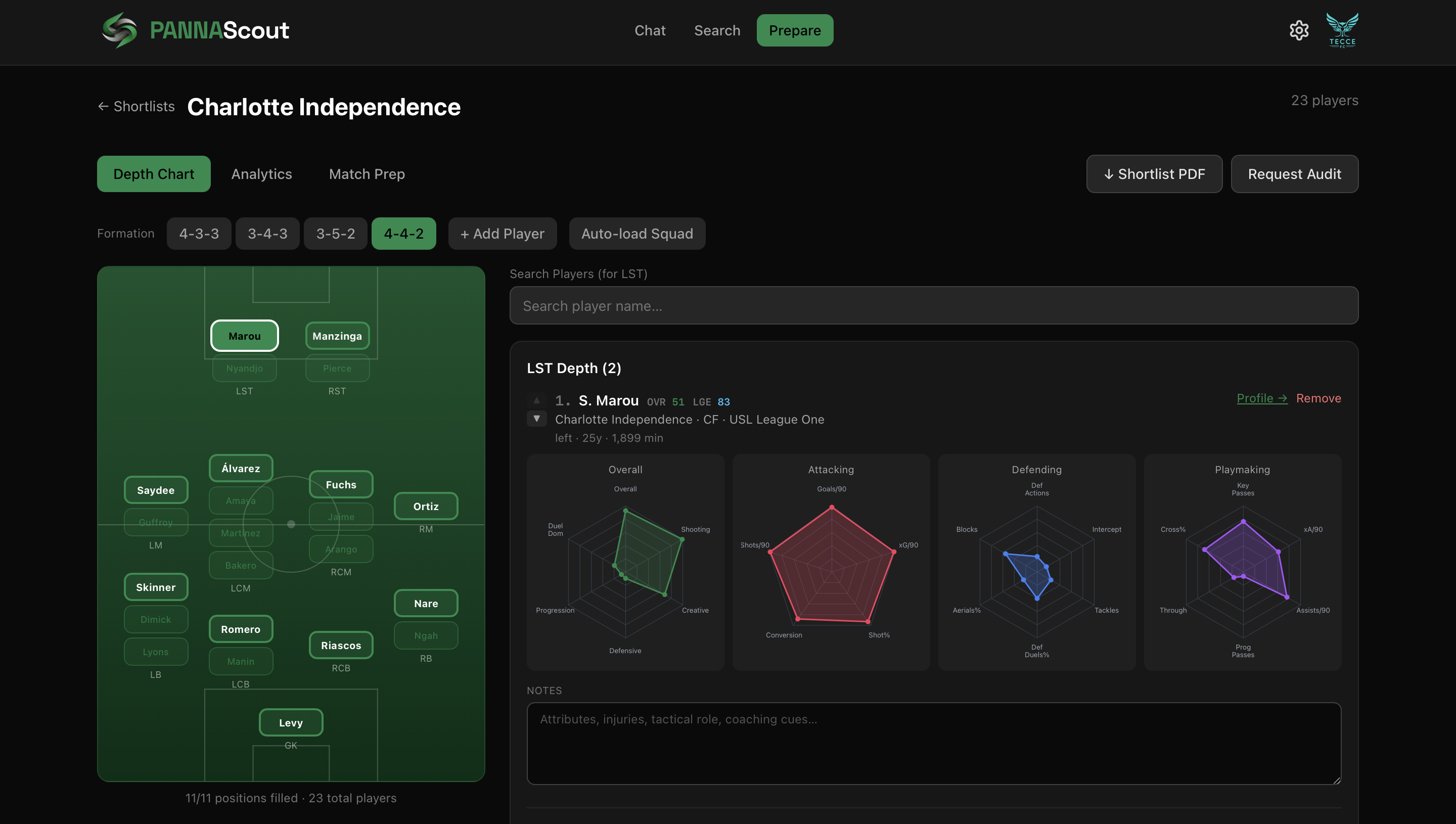Open S. Marou's Profile link
Screen dimensions: 1456x824
click(x=1262, y=398)
